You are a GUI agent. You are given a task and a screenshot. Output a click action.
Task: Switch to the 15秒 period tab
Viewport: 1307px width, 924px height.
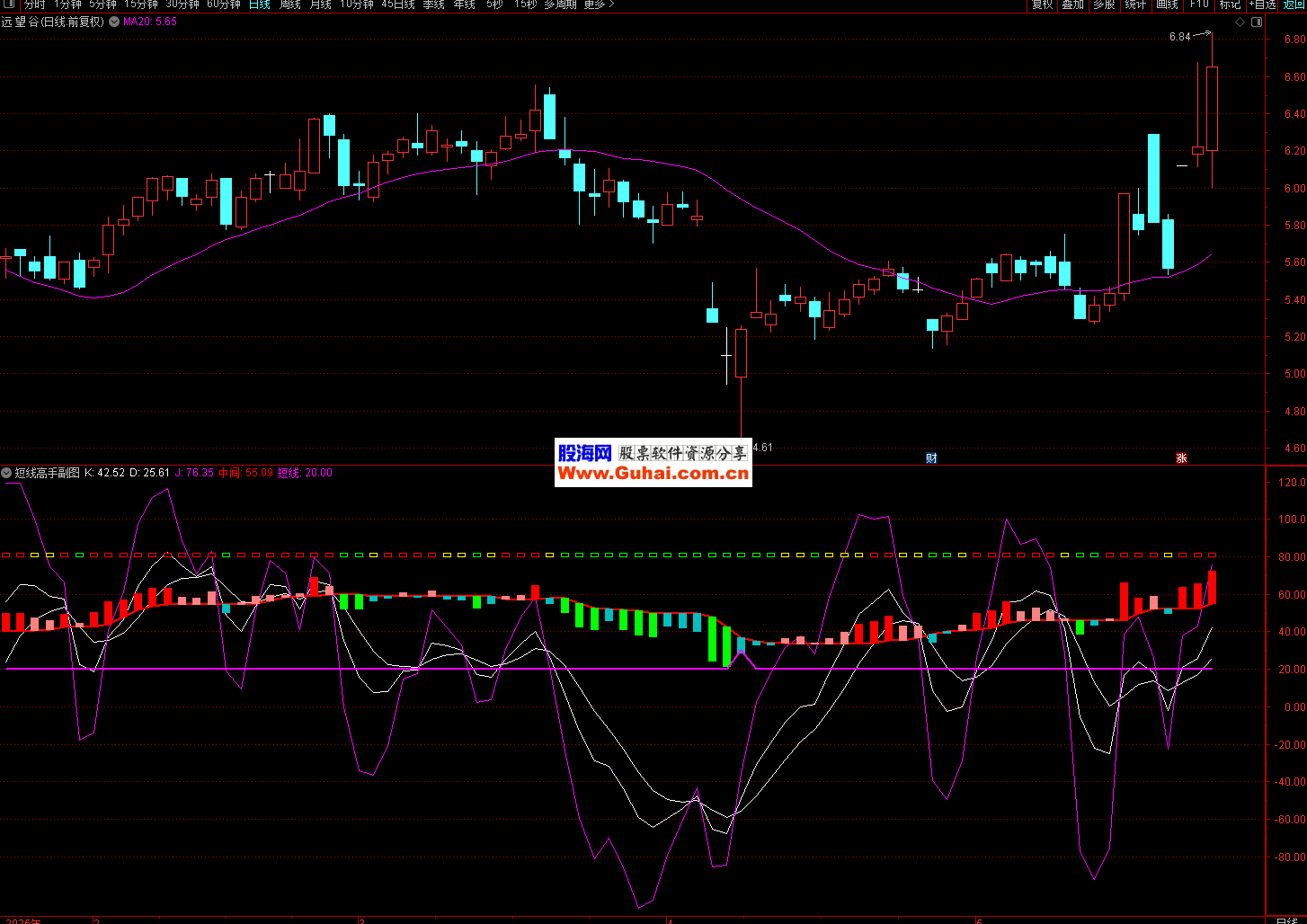[x=526, y=4]
